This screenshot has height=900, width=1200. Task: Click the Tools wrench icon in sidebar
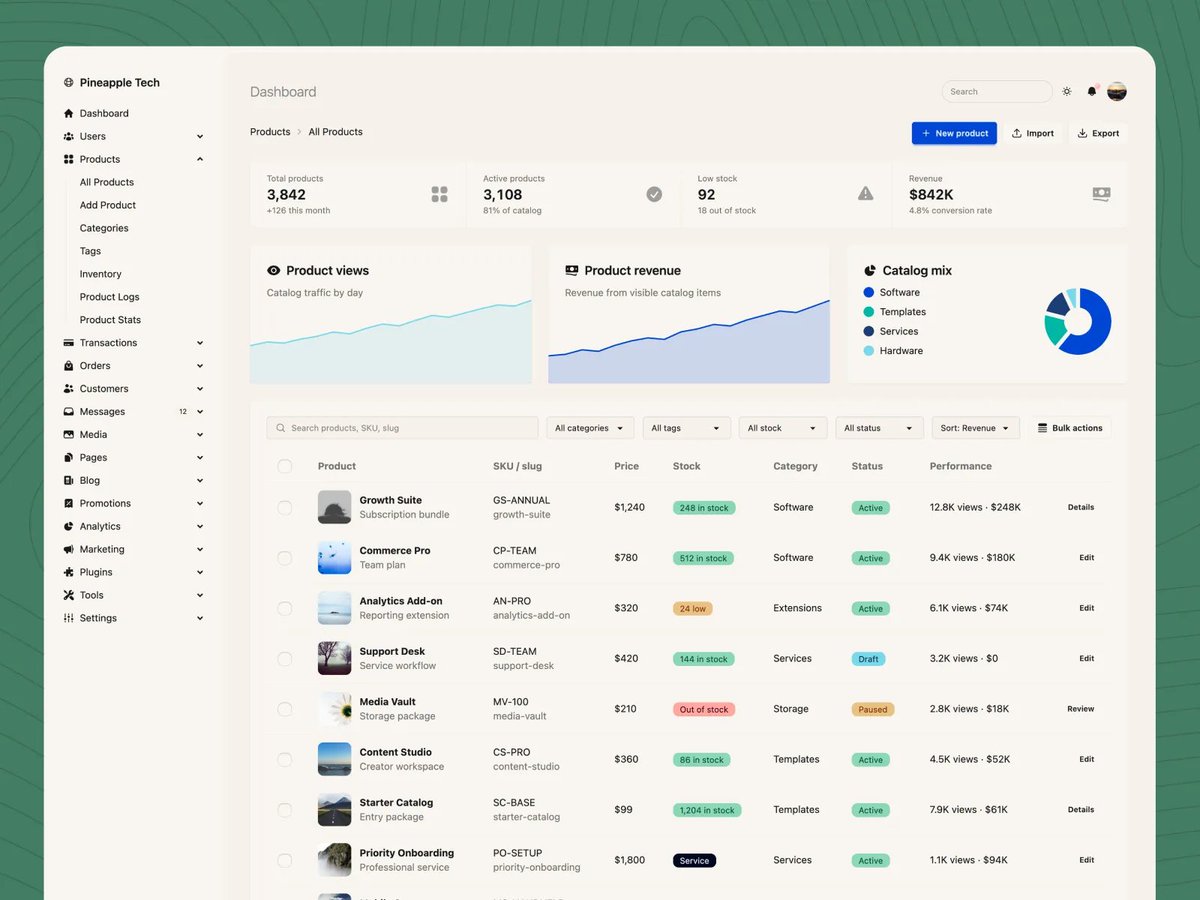pyautogui.click(x=68, y=596)
